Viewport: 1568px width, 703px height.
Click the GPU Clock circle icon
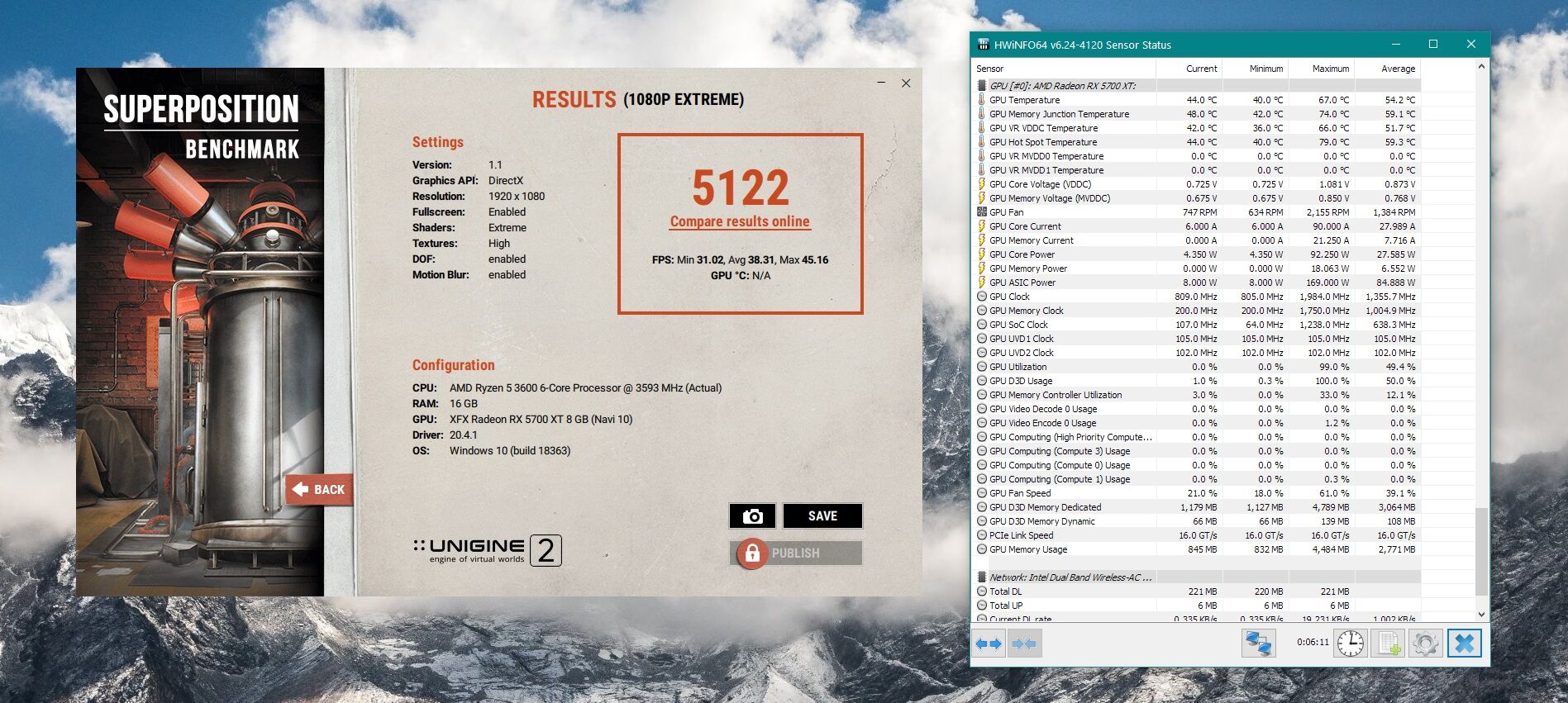982,297
